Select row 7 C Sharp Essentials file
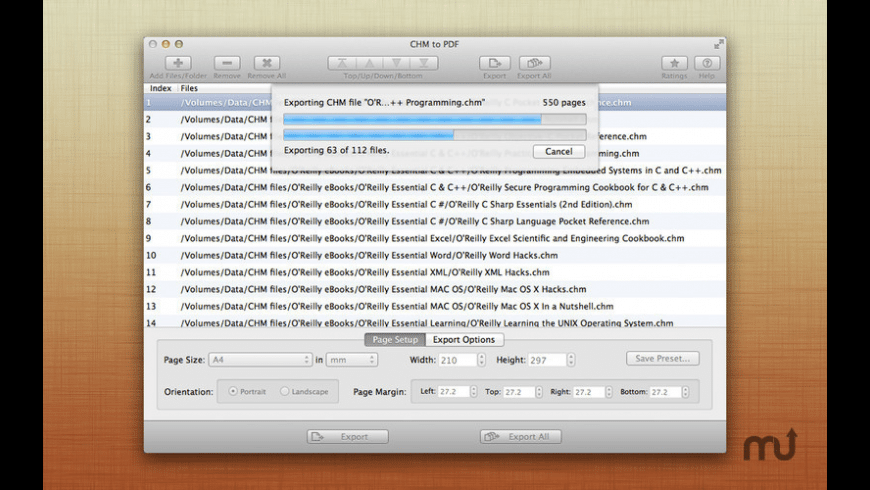This screenshot has width=870, height=490. coord(434,204)
